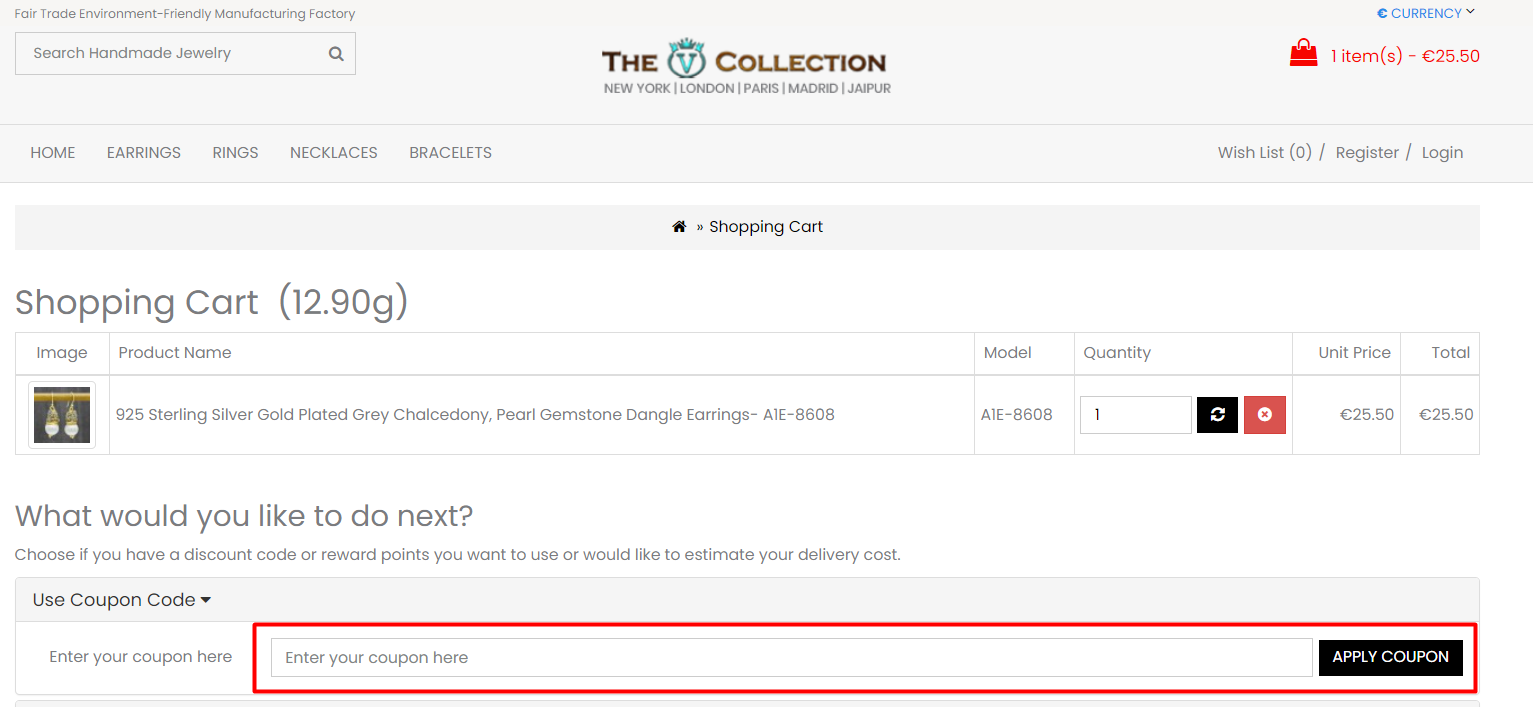Screen dimensions: 1533x707
Task: Collapse the Use Coupon Code section
Action: coord(119,600)
